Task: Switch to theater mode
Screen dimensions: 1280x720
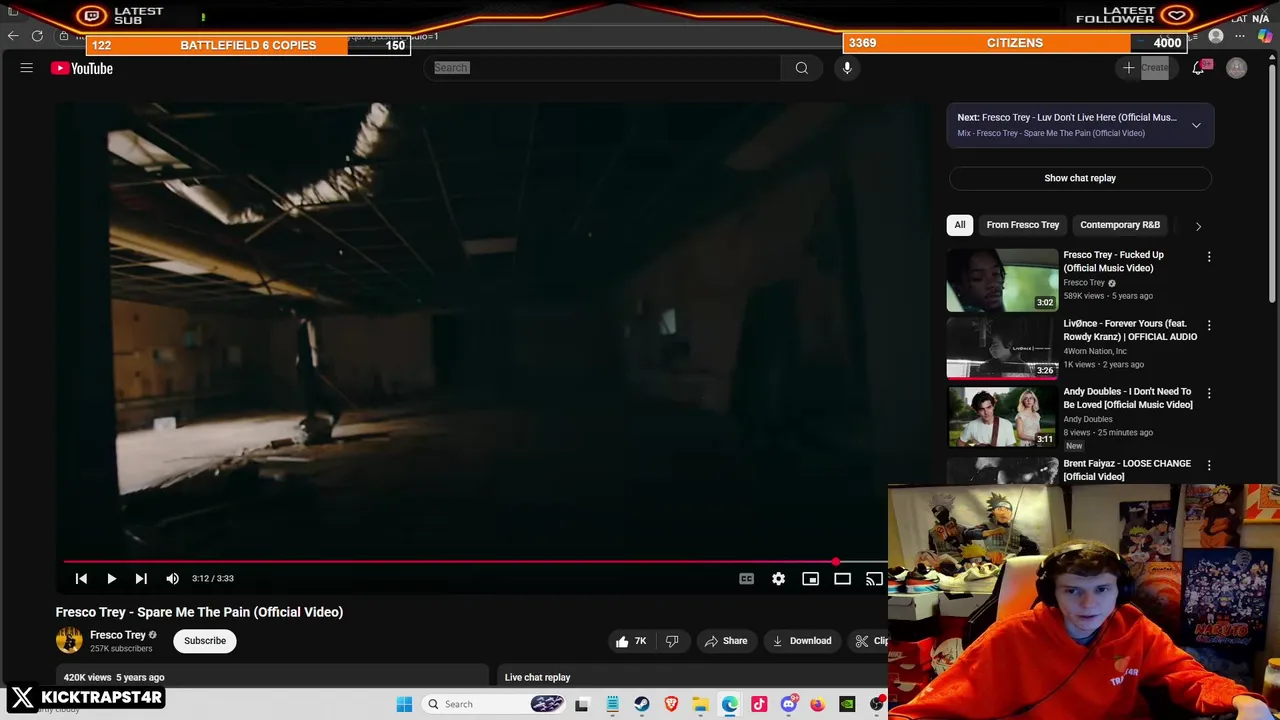Action: click(842, 578)
